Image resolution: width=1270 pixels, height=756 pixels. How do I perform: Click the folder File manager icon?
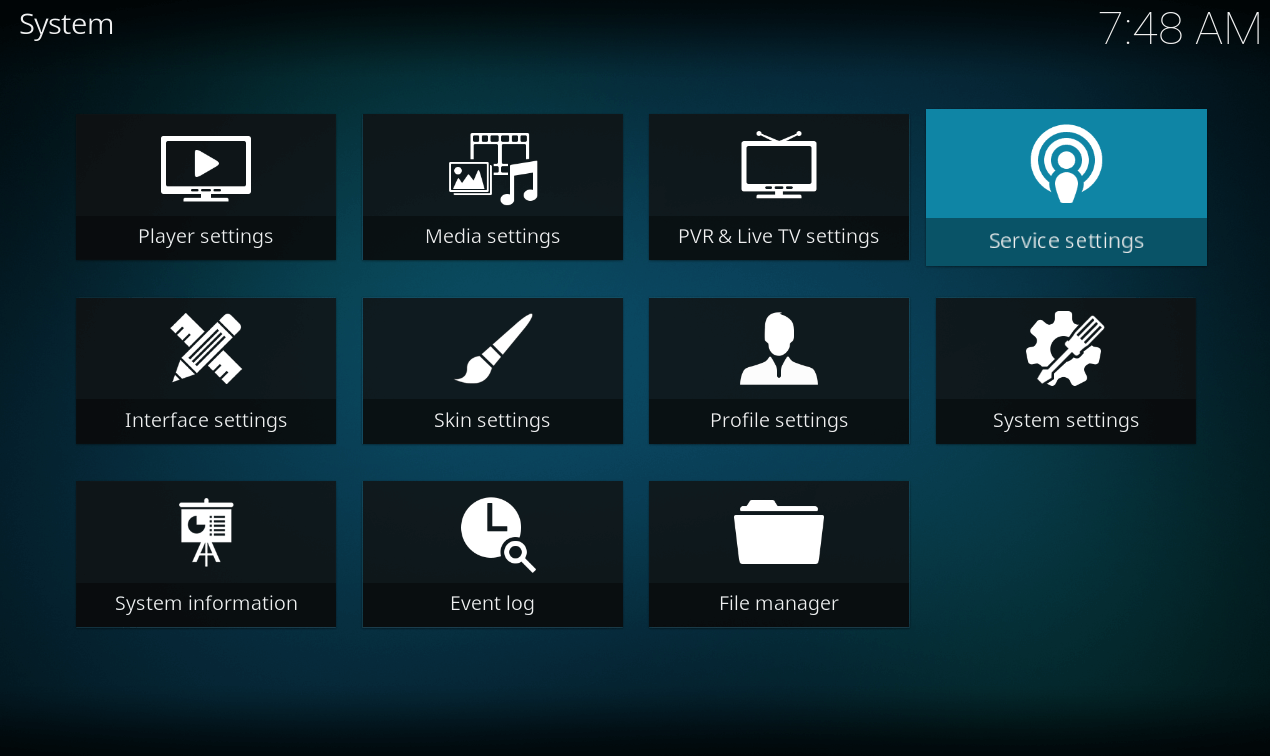click(x=779, y=533)
